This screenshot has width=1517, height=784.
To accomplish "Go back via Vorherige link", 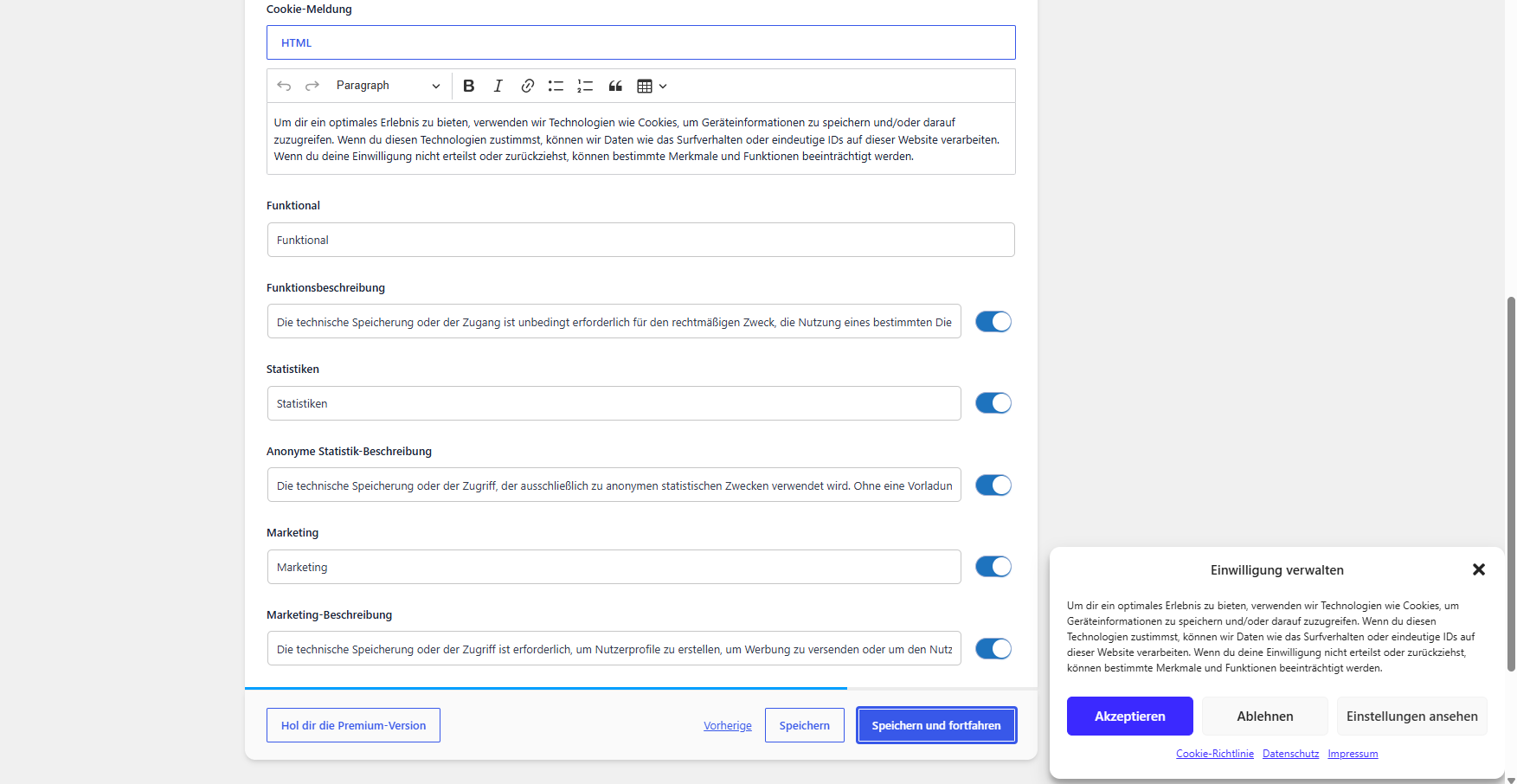I will [728, 726].
